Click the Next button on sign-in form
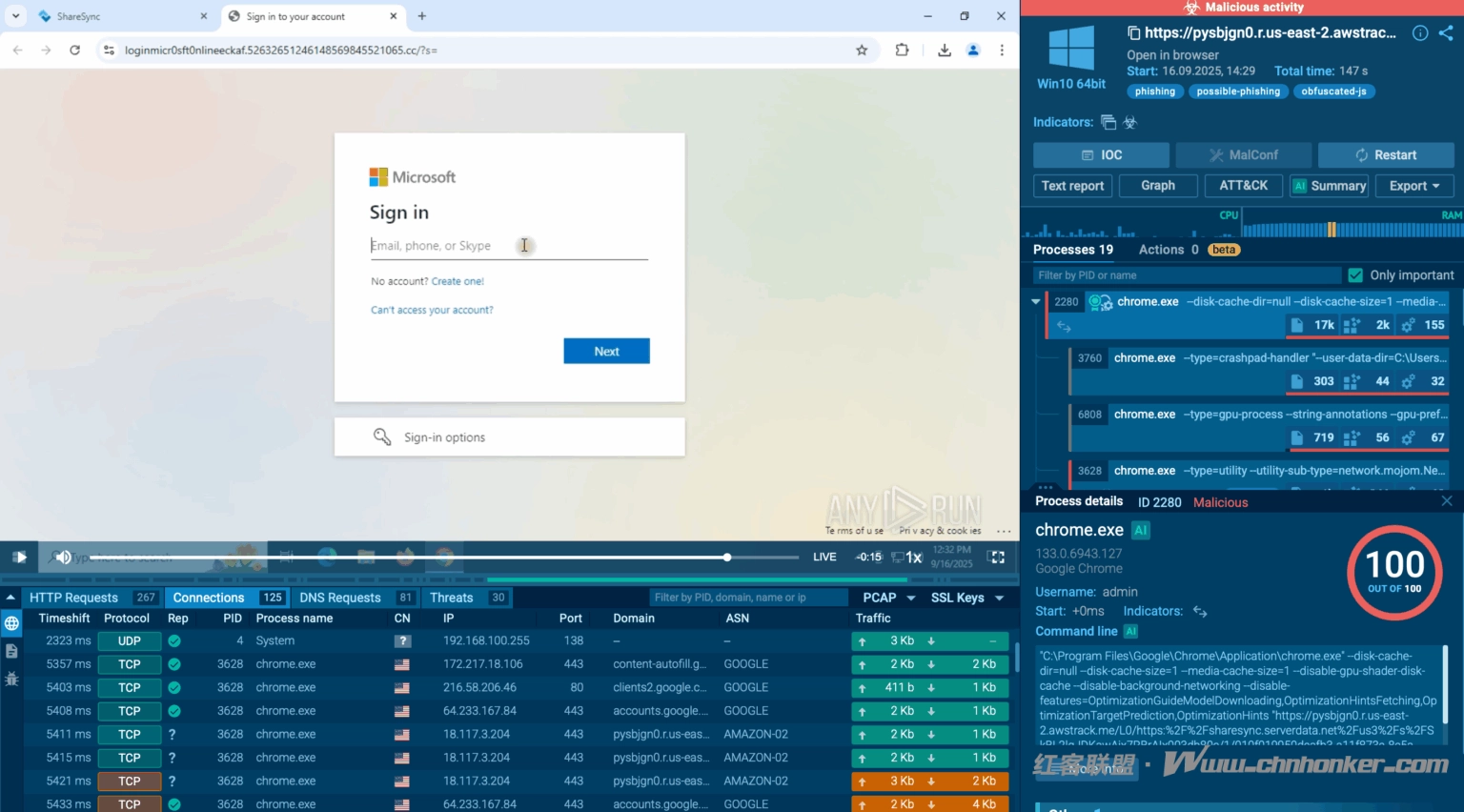Image resolution: width=1464 pixels, height=812 pixels. click(x=606, y=351)
